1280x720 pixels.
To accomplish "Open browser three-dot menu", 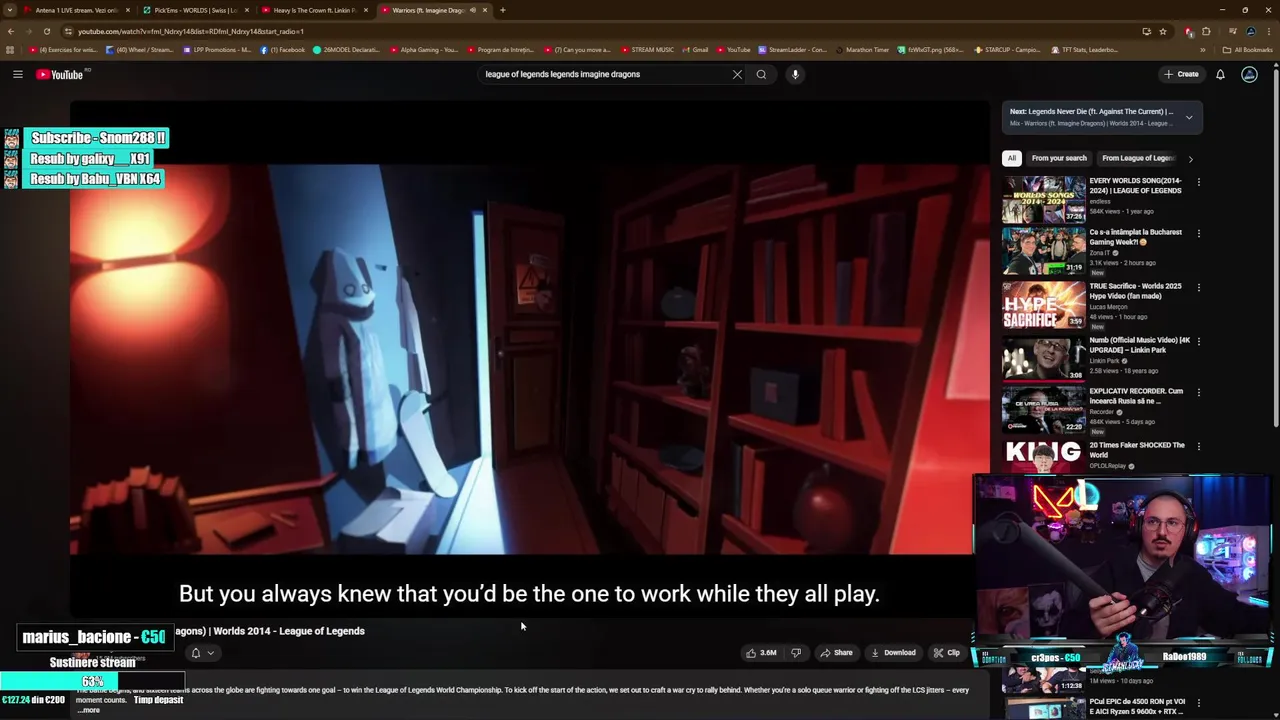I will point(1269,31).
